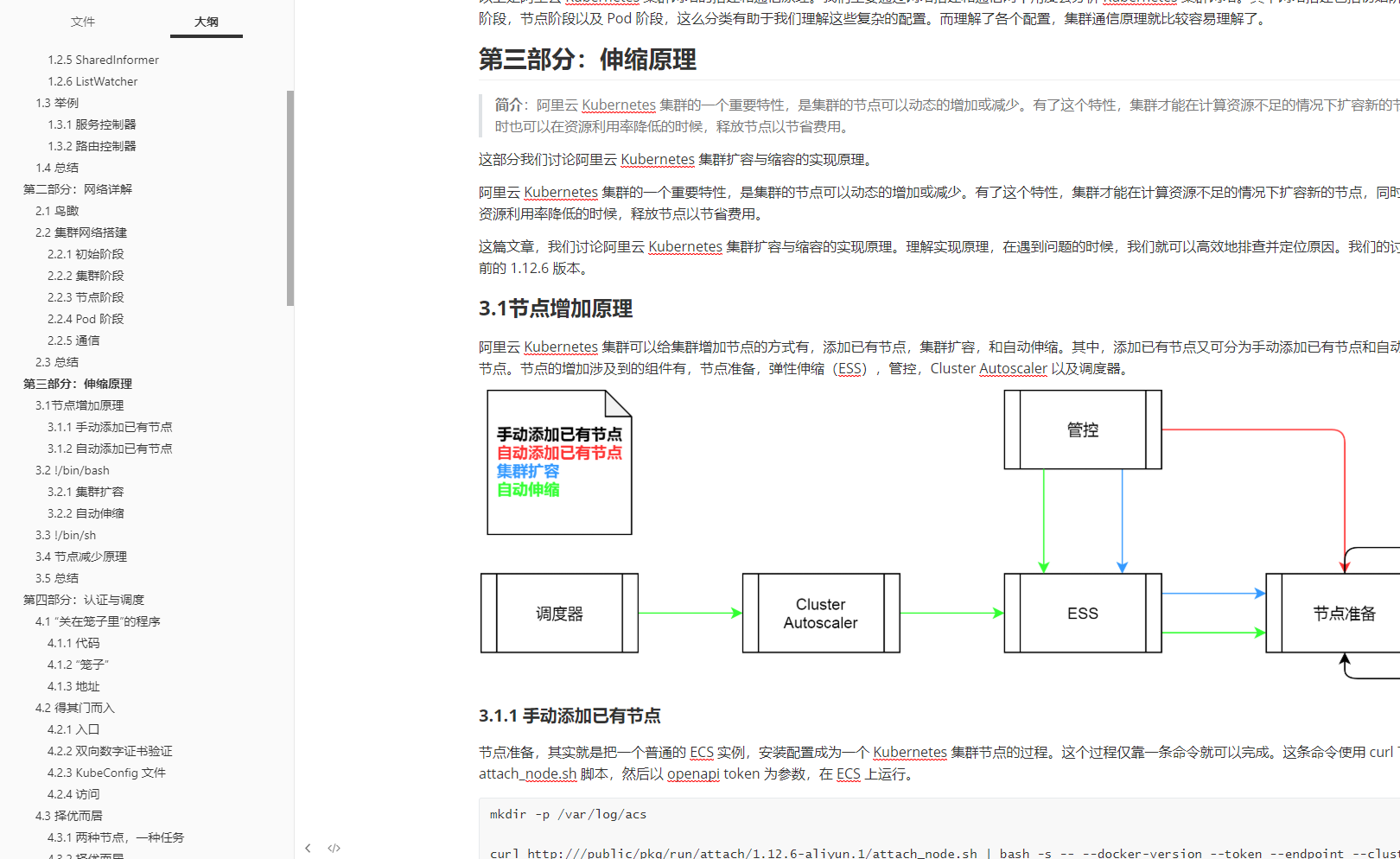The height and width of the screenshot is (859, 1400).
Task: Open outline entry 4.2.1 入口
Action: [73, 729]
